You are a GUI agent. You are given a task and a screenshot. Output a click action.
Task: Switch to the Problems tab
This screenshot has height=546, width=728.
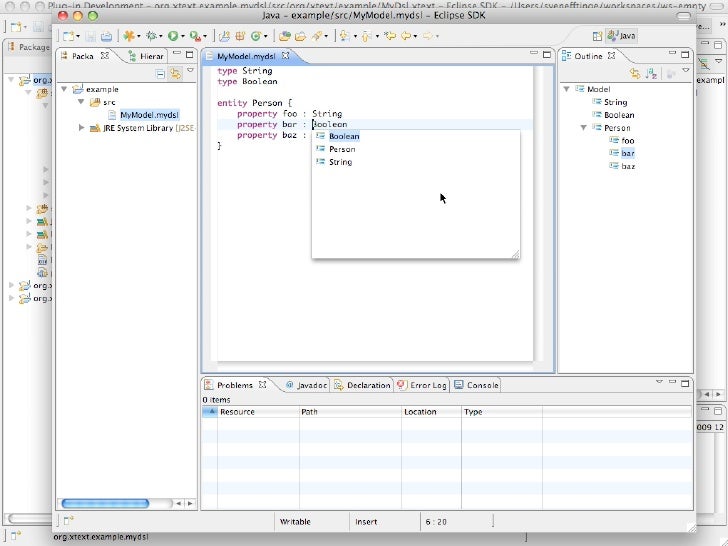(x=234, y=385)
